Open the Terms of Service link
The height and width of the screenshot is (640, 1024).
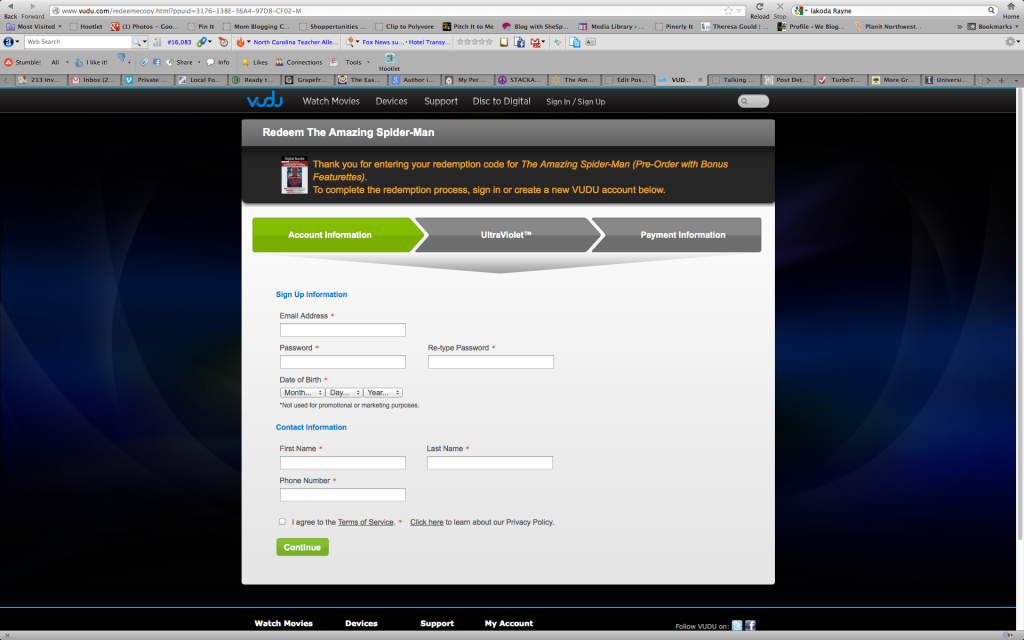(366, 522)
